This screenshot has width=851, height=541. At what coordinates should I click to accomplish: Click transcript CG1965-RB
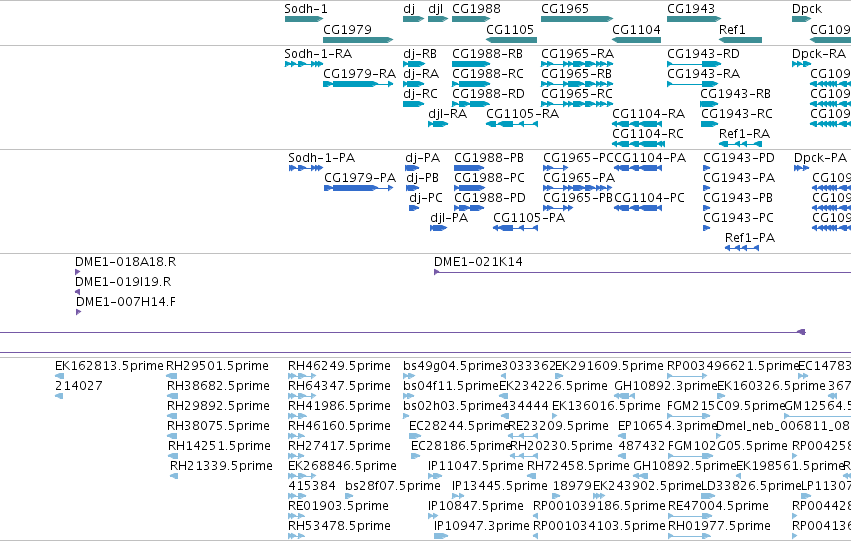[577, 84]
